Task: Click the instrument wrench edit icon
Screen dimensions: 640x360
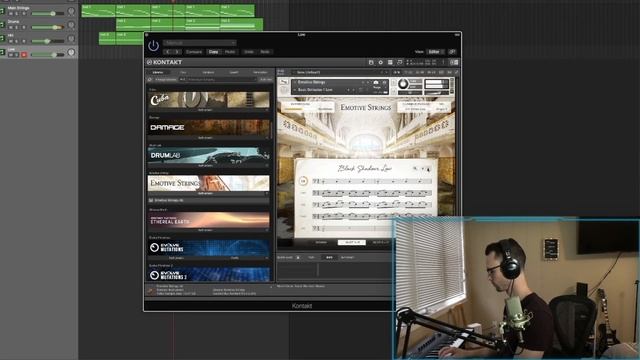Action: click(x=284, y=82)
